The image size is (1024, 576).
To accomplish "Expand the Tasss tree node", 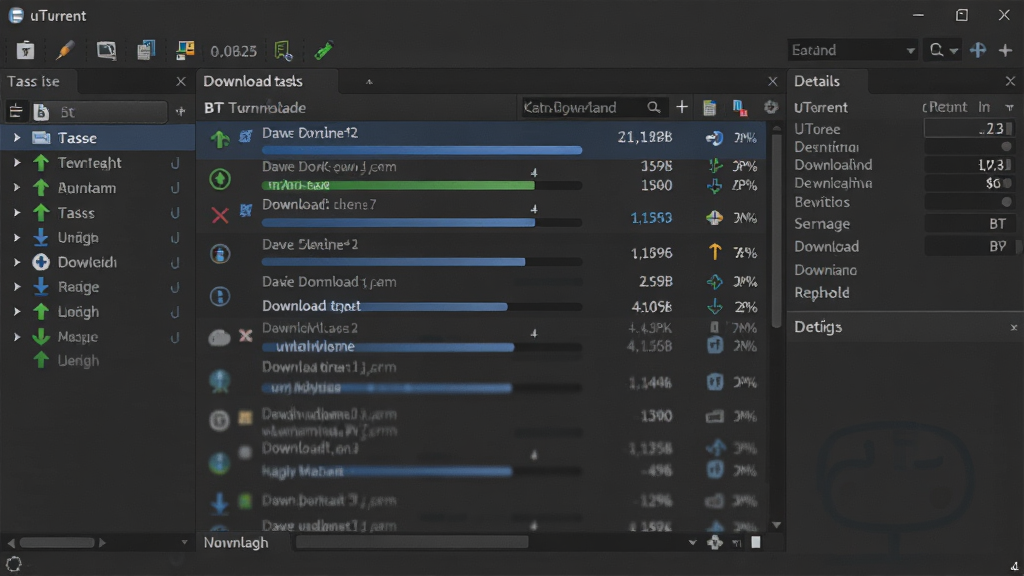I will click(x=17, y=212).
